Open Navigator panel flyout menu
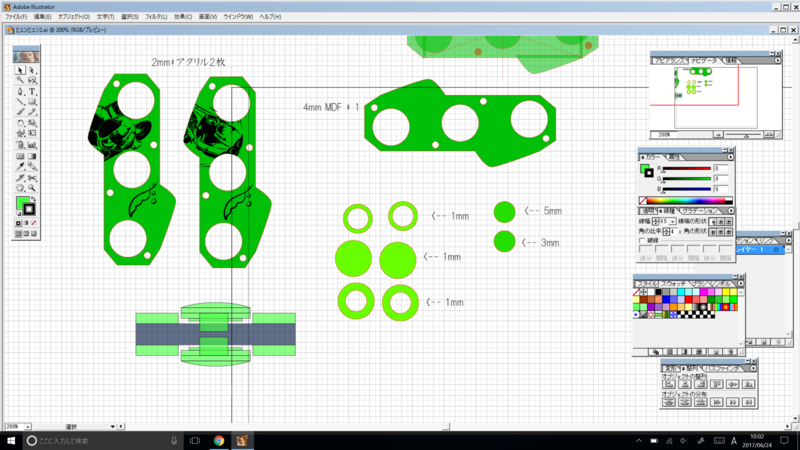Viewport: 800px width, 450px height. point(777,60)
